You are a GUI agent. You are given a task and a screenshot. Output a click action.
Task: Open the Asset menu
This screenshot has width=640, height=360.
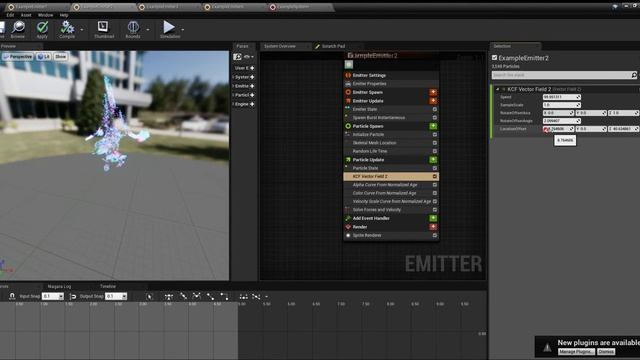(26, 15)
